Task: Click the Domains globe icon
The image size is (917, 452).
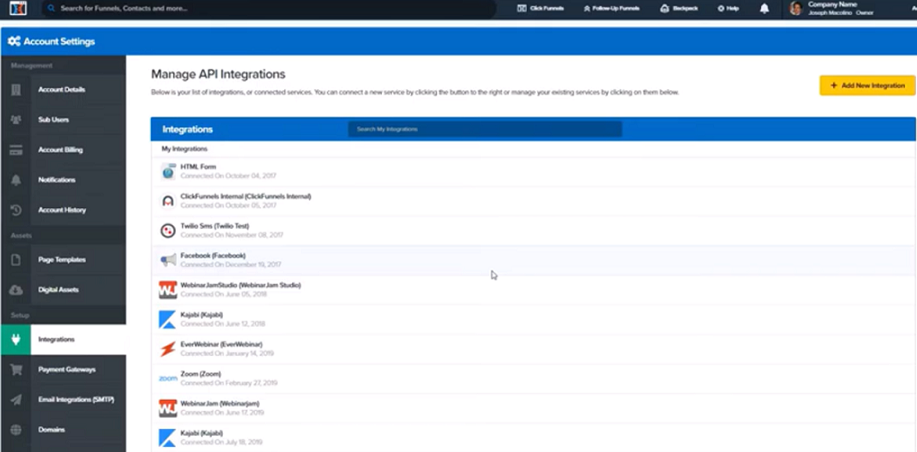Action: pyautogui.click(x=16, y=430)
